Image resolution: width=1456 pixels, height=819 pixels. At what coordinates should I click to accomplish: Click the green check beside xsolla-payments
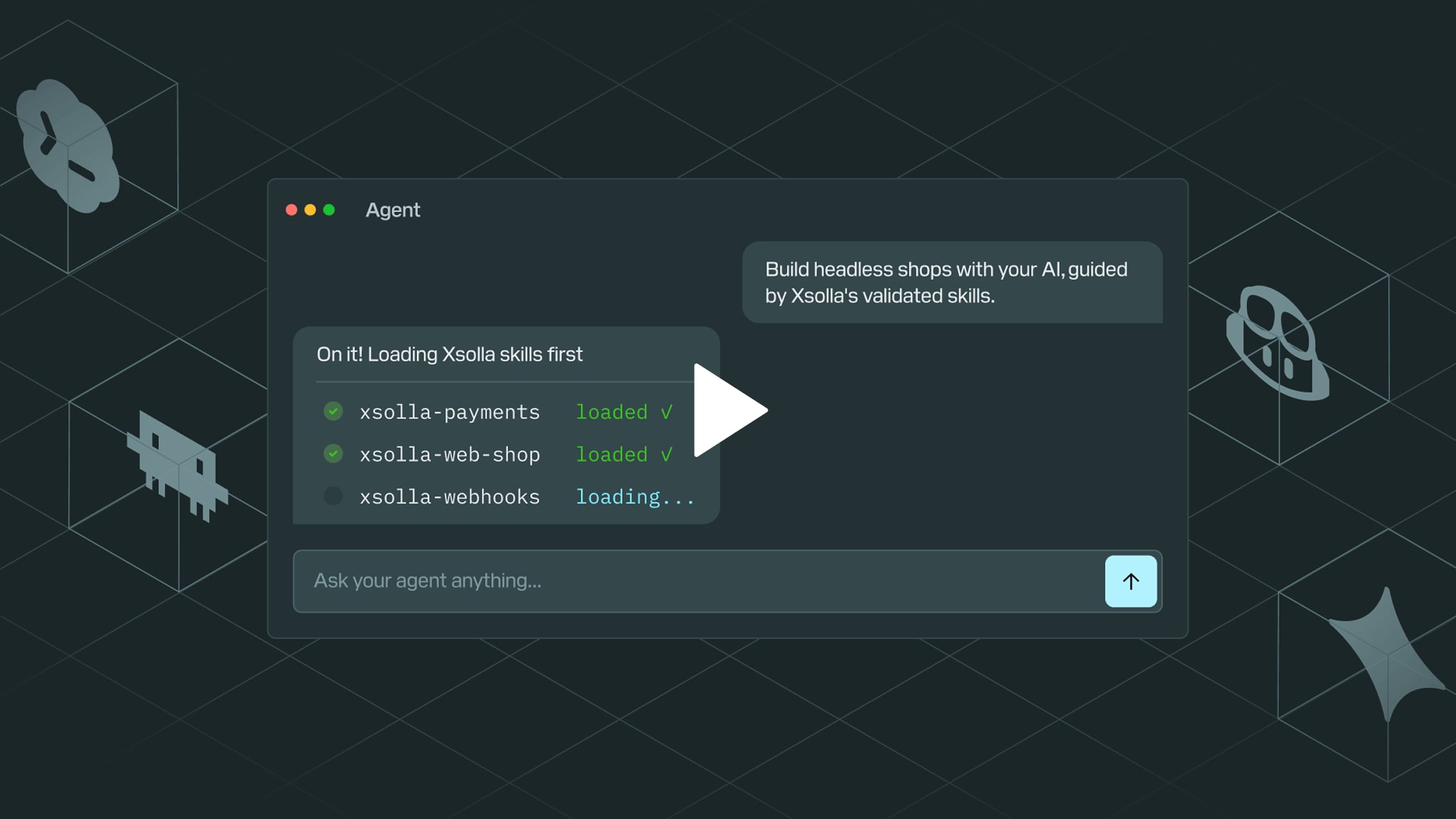[333, 411]
